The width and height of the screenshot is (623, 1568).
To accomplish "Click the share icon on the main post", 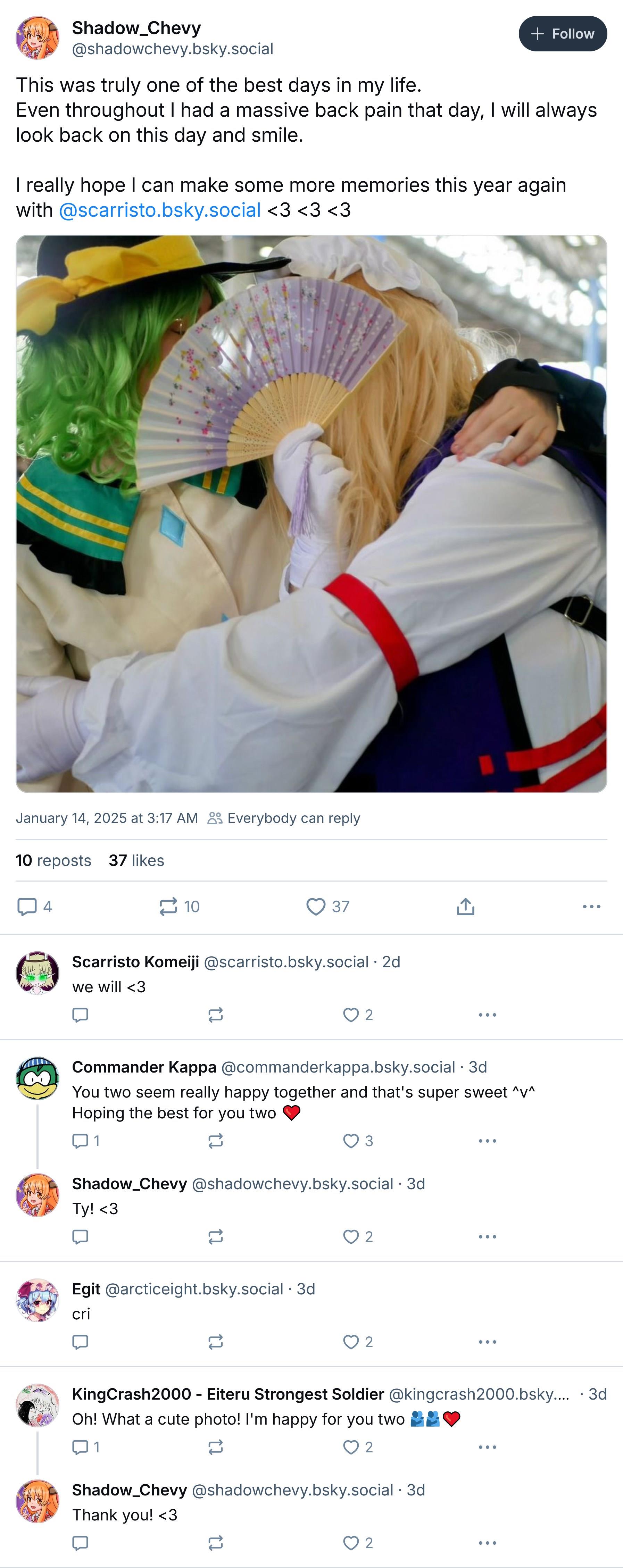I will 465,906.
